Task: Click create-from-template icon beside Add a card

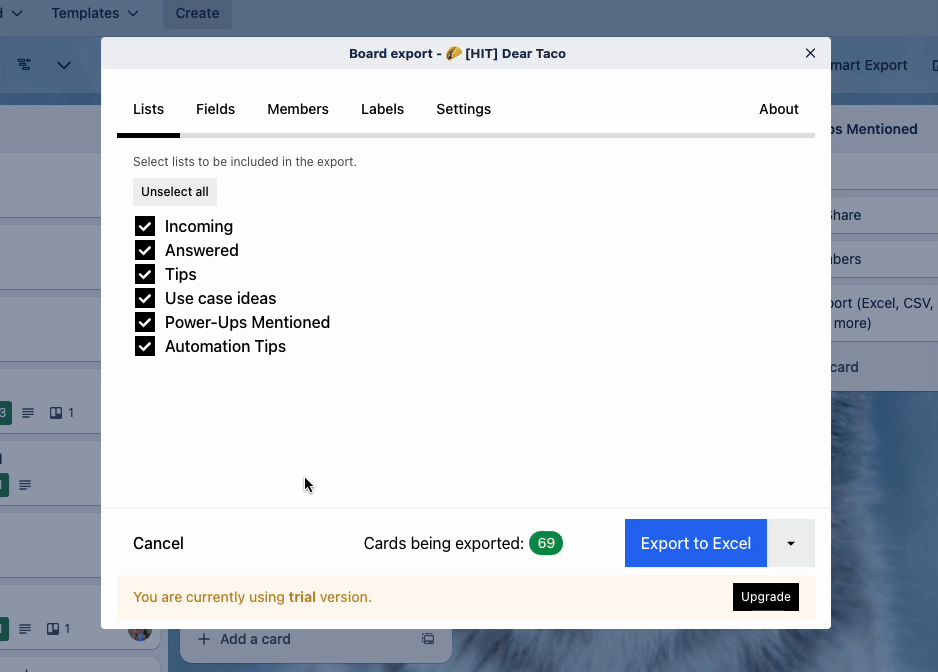Action: coord(428,638)
